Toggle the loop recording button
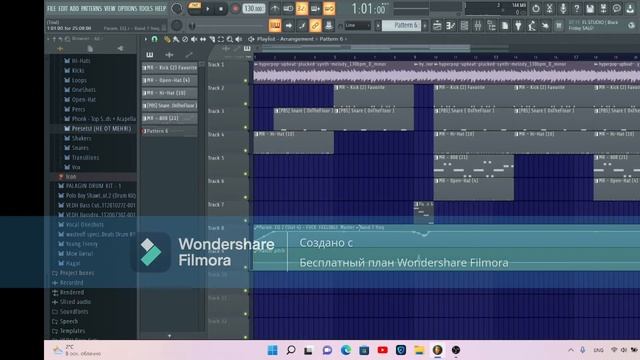The width and height of the screenshot is (640, 360). point(329,9)
